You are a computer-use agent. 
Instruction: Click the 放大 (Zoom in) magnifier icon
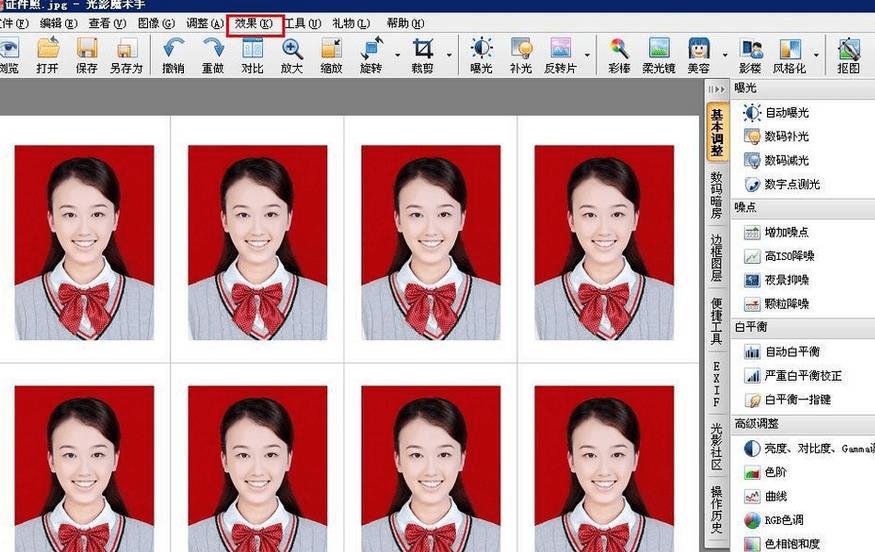(292, 49)
